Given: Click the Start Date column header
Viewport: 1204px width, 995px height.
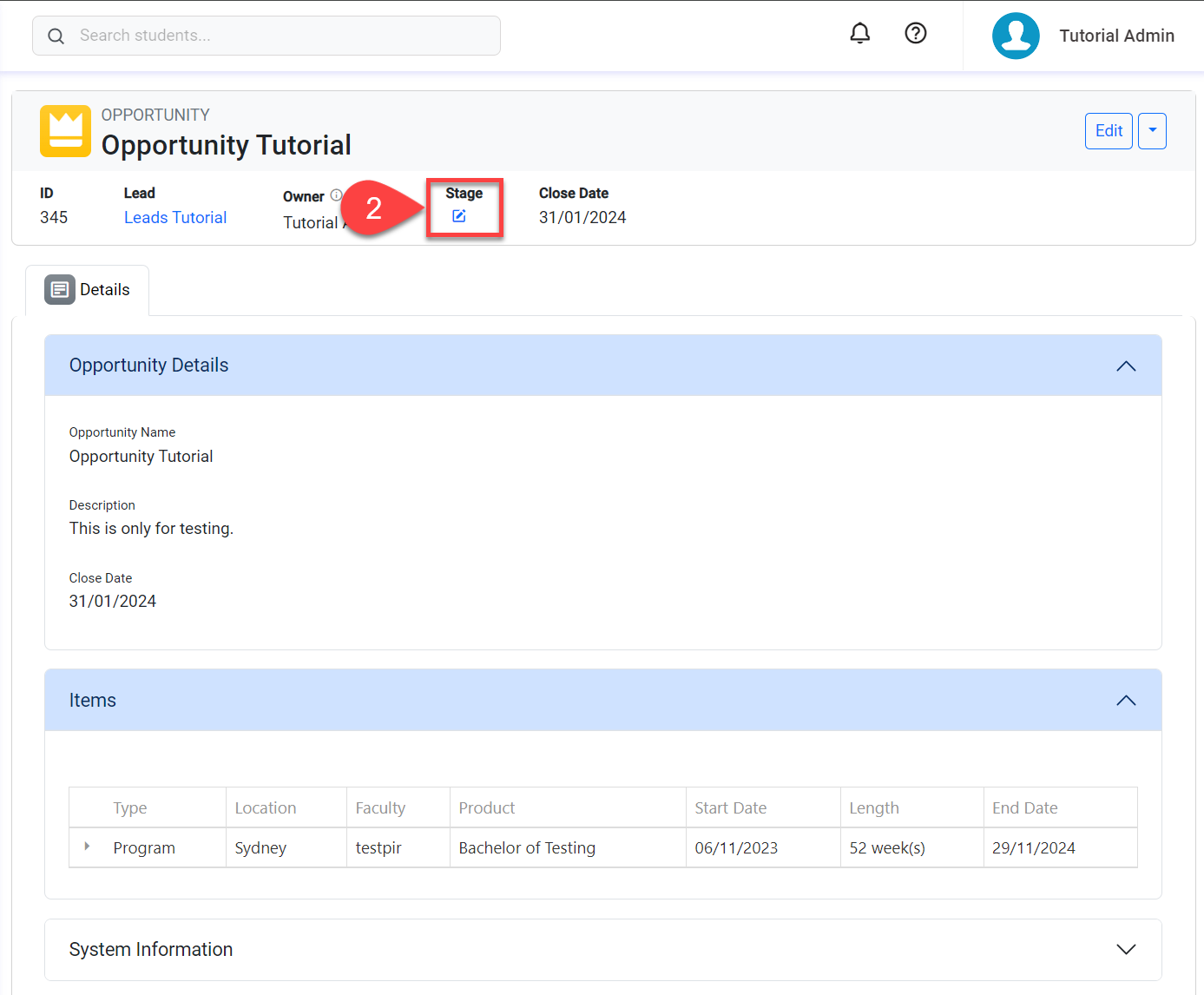Looking at the screenshot, I should point(730,808).
